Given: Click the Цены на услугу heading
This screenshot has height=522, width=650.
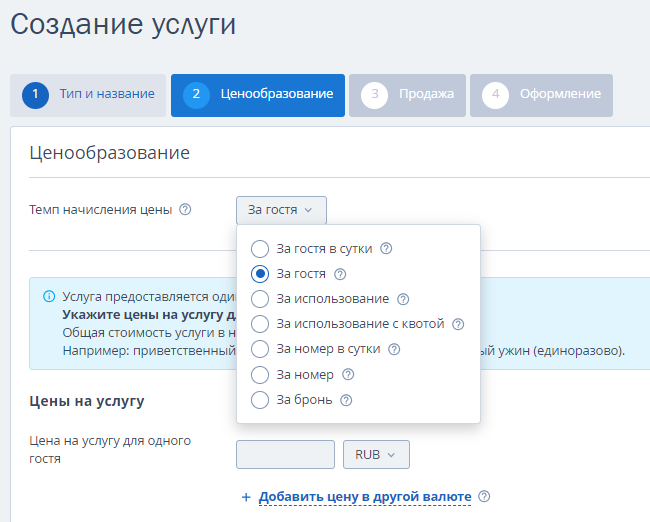Looking at the screenshot, I should 87,401.
